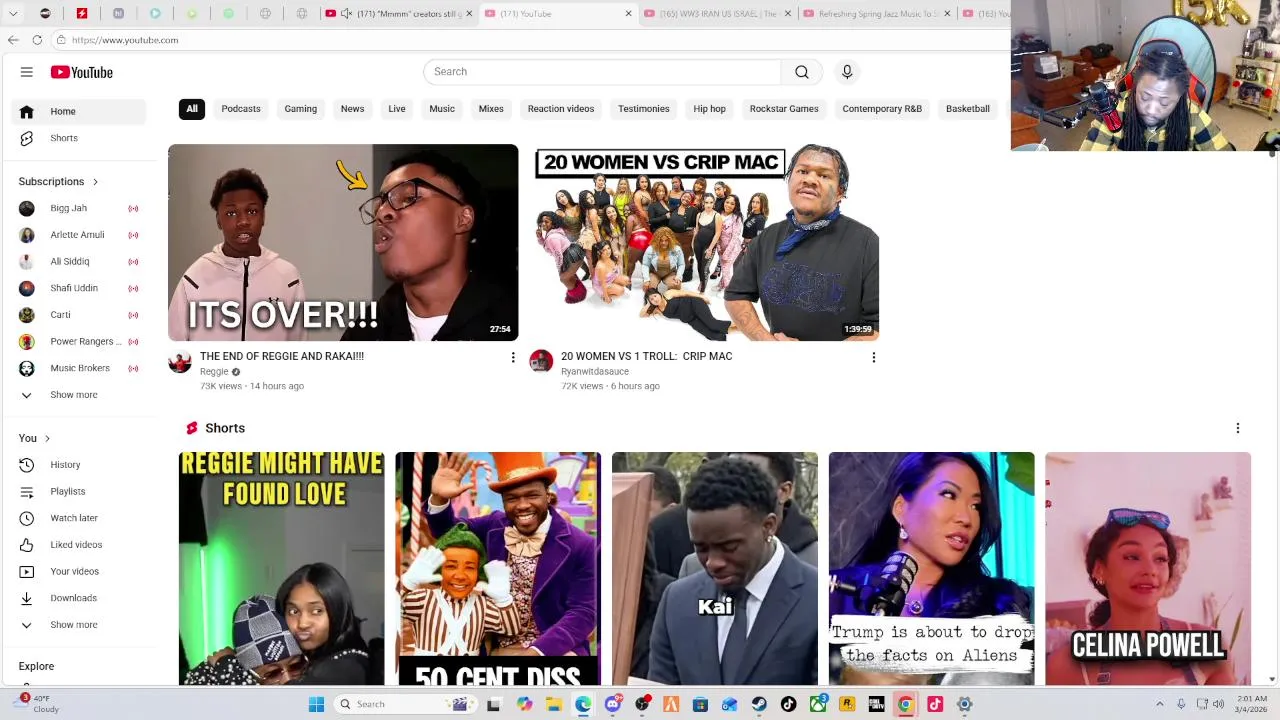Select the News filter chip

pos(352,109)
